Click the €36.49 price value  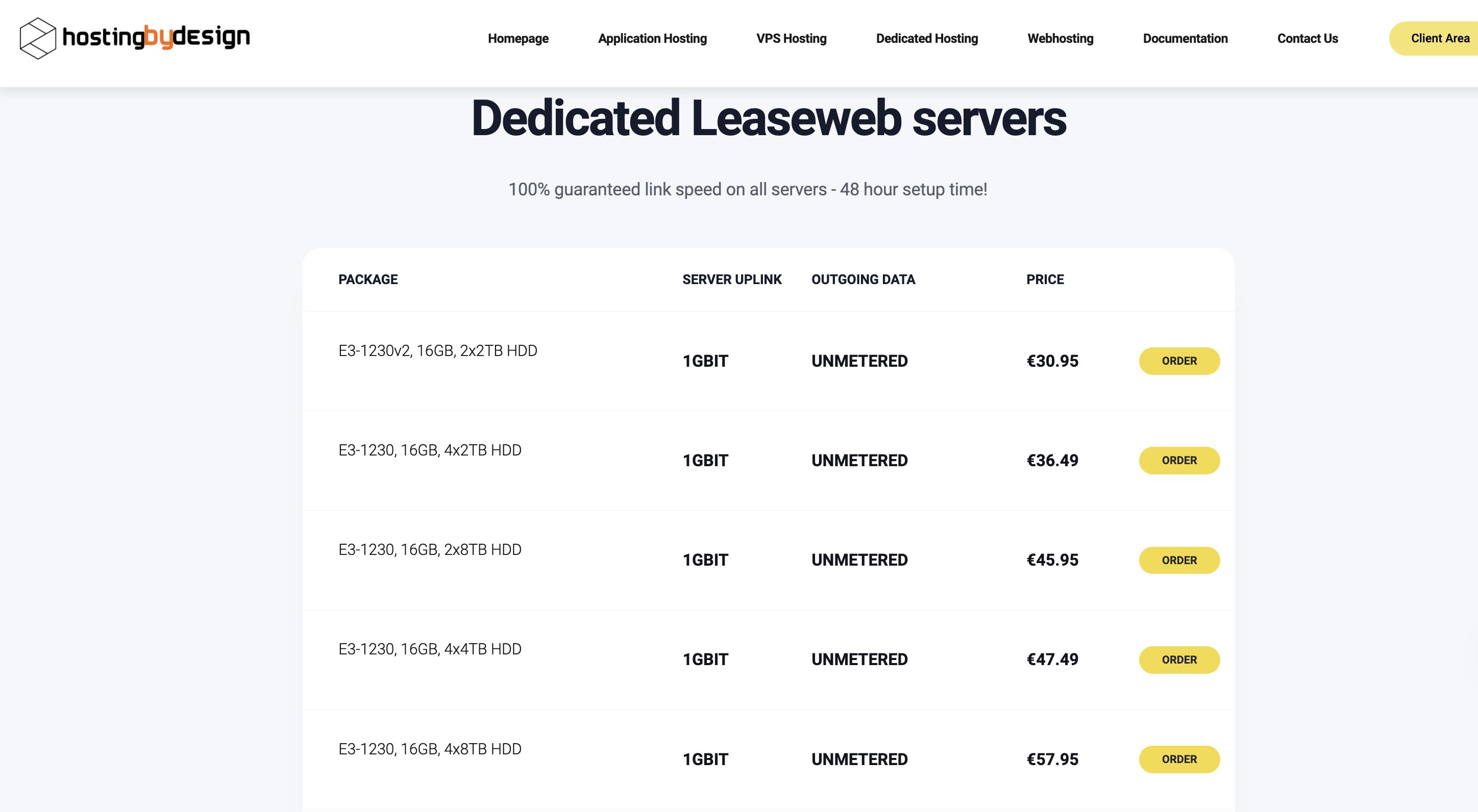point(1052,461)
